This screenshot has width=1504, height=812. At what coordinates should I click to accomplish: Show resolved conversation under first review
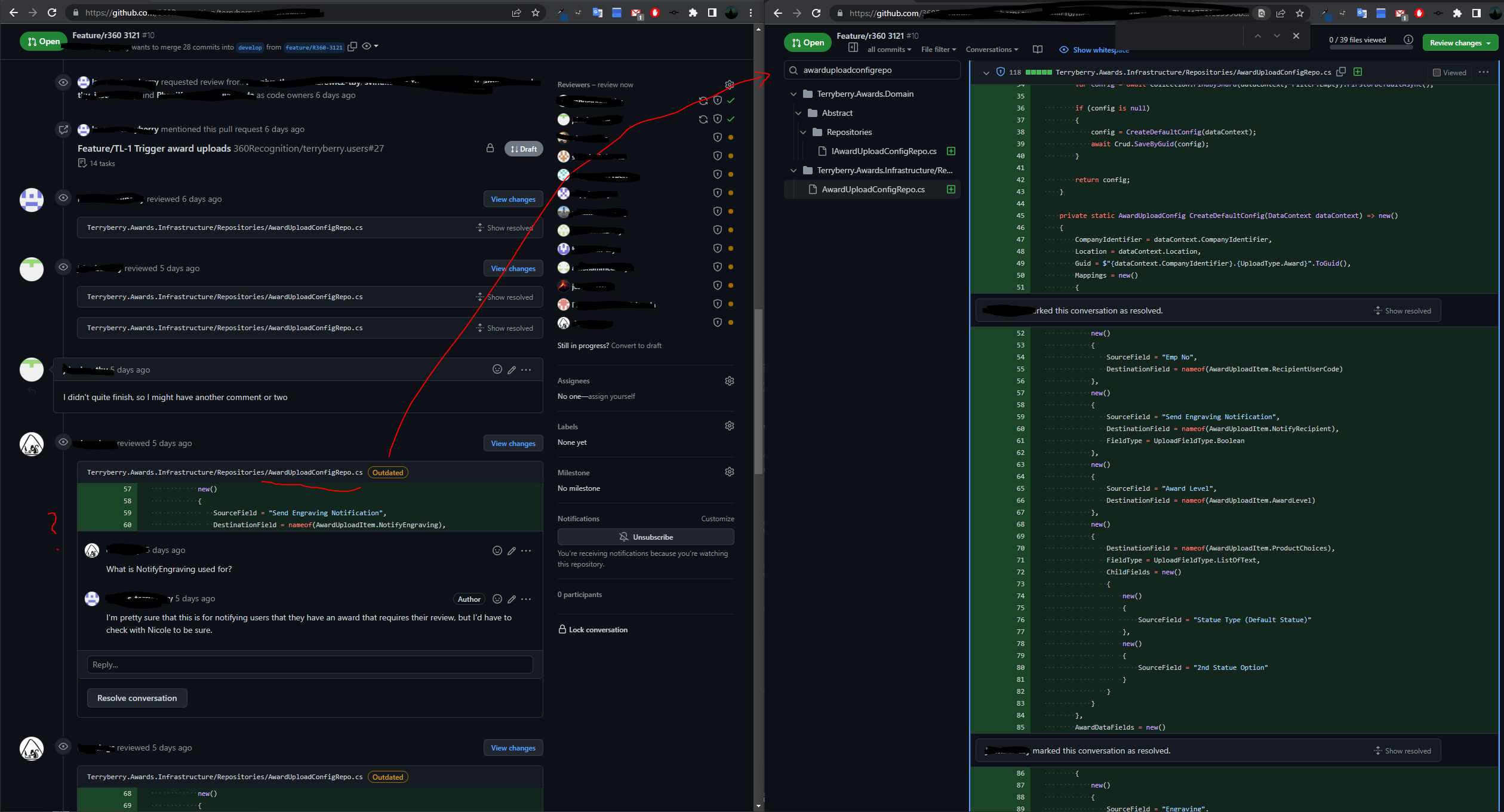505,227
